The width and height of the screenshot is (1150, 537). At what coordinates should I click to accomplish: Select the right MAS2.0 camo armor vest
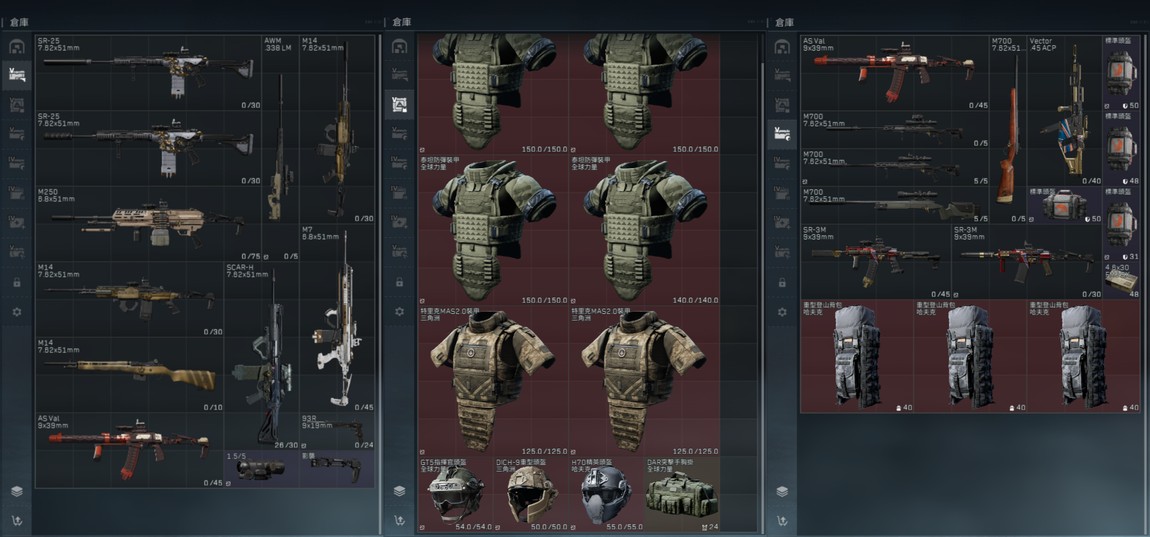[x=643, y=381]
